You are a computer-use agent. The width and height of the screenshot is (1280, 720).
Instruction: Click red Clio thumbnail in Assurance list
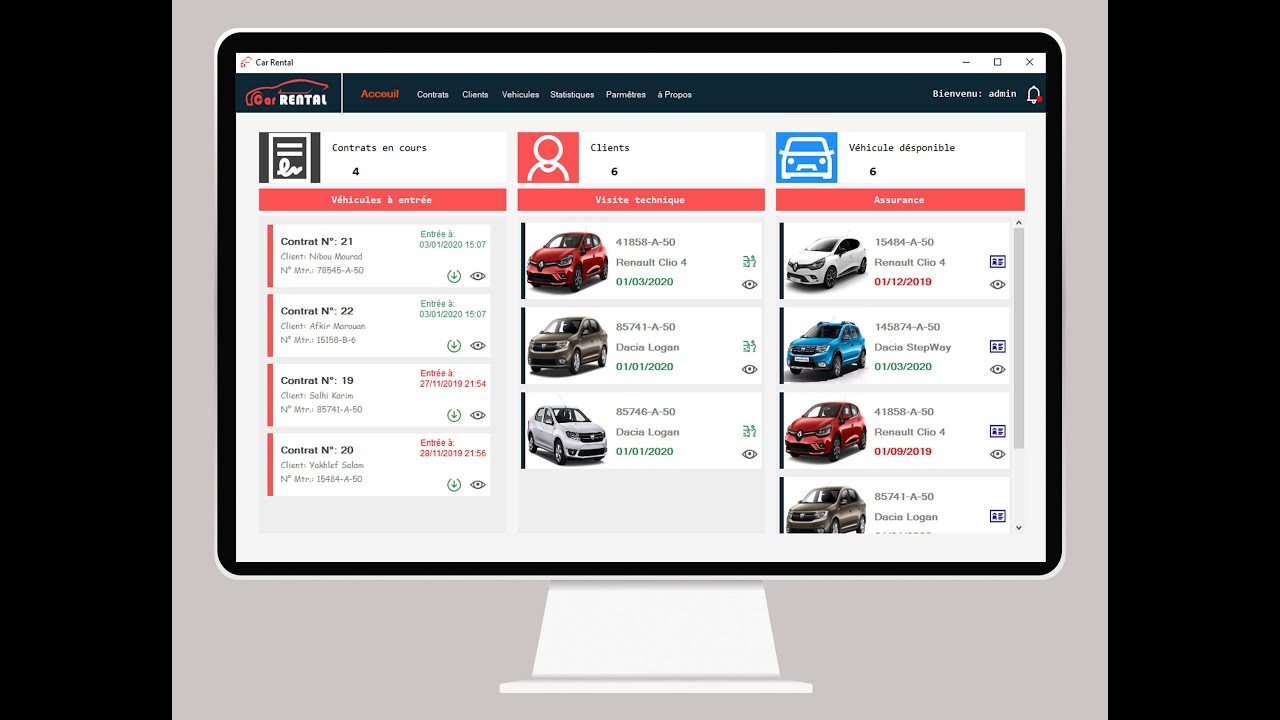click(x=825, y=432)
